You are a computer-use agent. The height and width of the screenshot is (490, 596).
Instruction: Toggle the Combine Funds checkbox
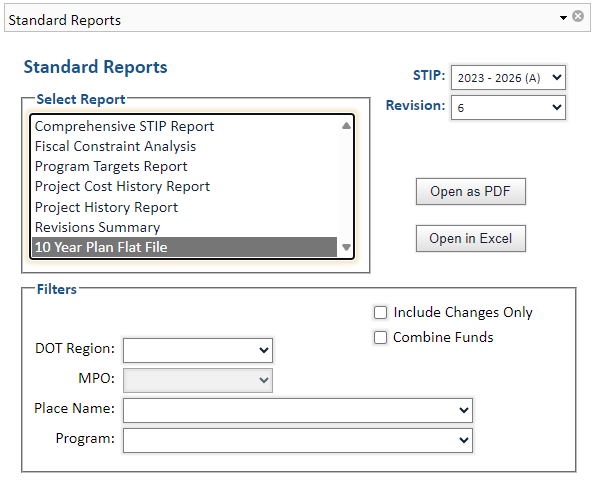pos(380,338)
